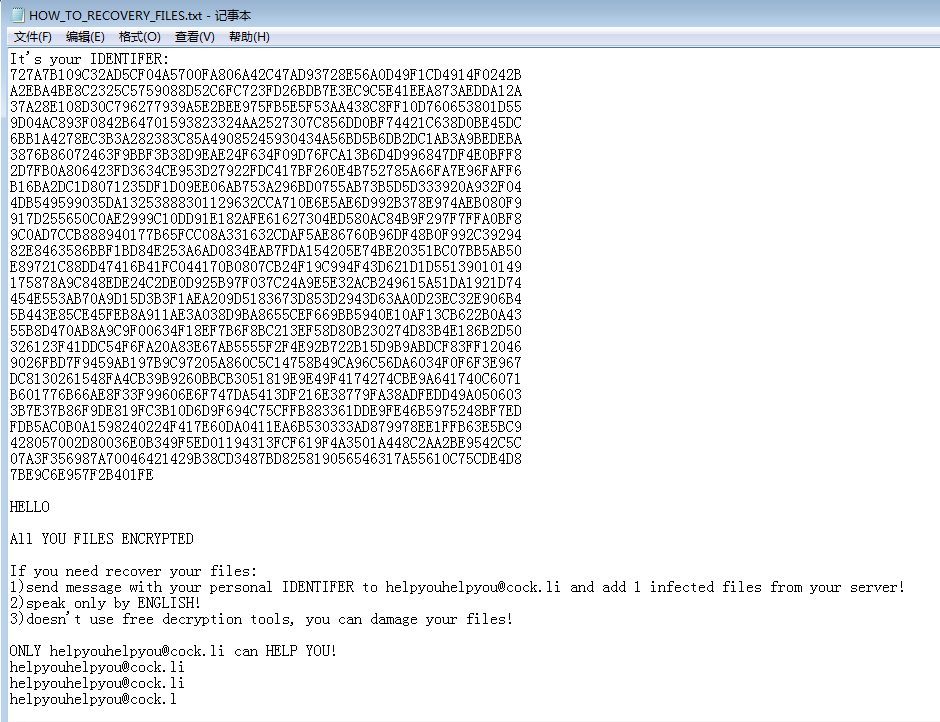
Task: Click the "2)speak only by ENGLISH!" line
Action: pos(105,603)
